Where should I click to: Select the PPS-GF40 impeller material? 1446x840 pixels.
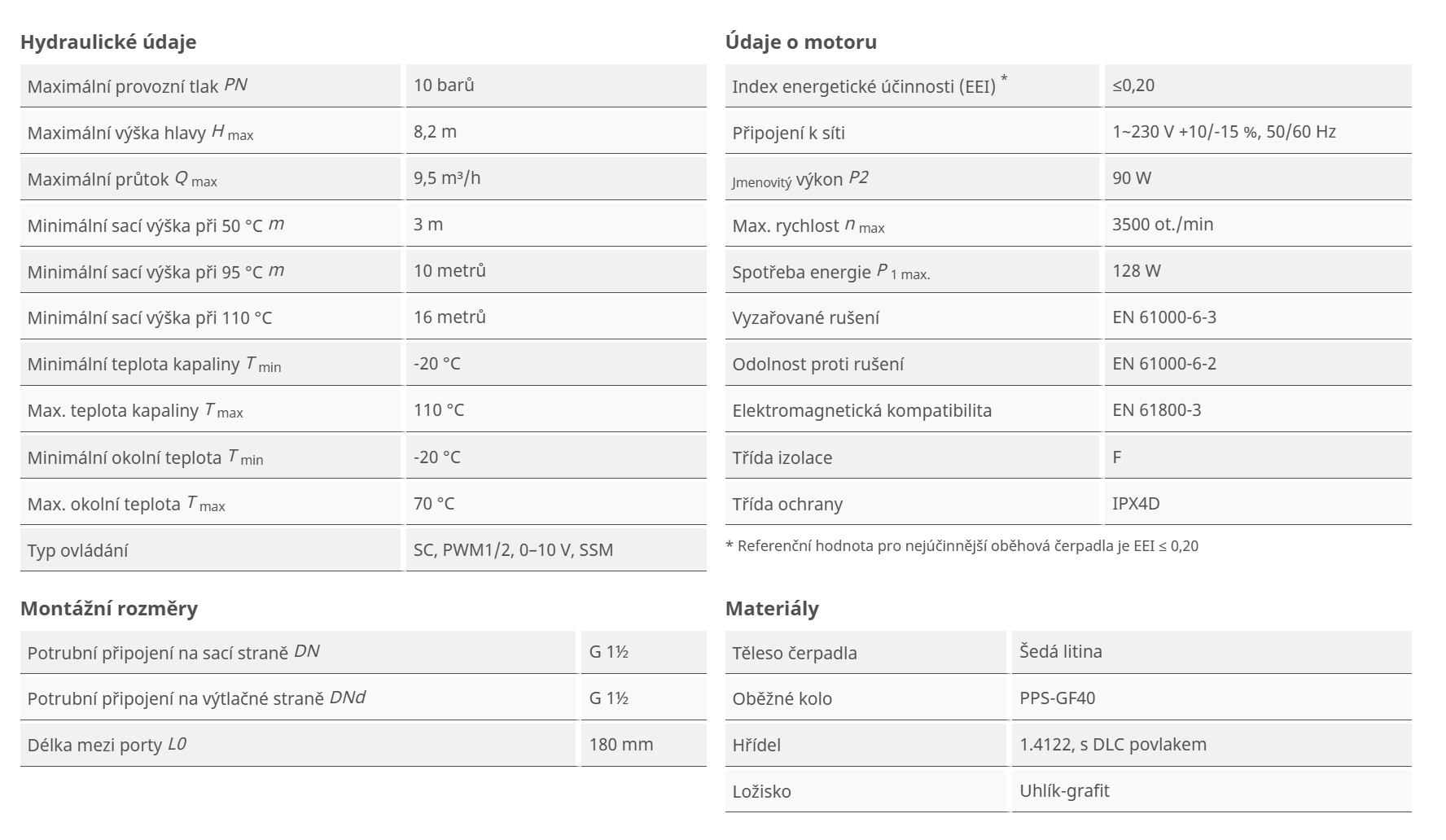coord(1057,698)
